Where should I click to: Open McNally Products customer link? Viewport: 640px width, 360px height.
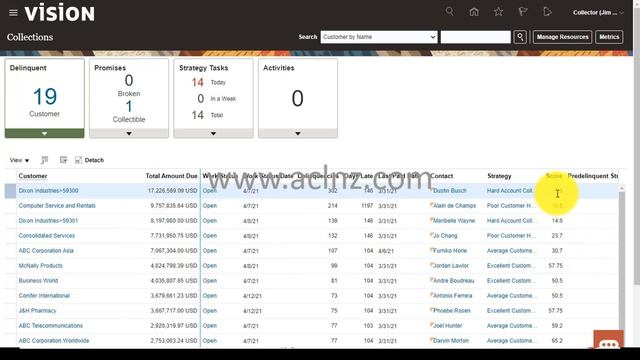point(40,266)
